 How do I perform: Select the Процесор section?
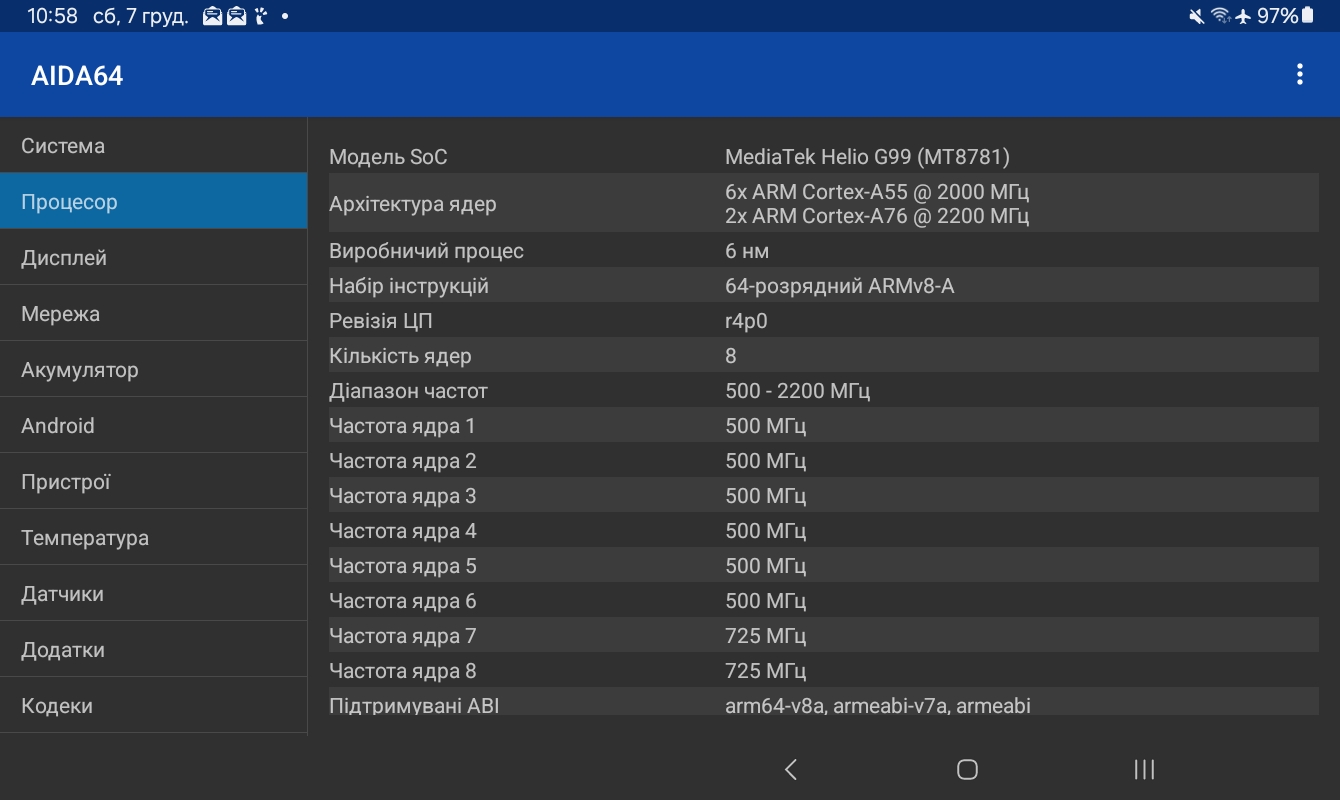coord(154,201)
